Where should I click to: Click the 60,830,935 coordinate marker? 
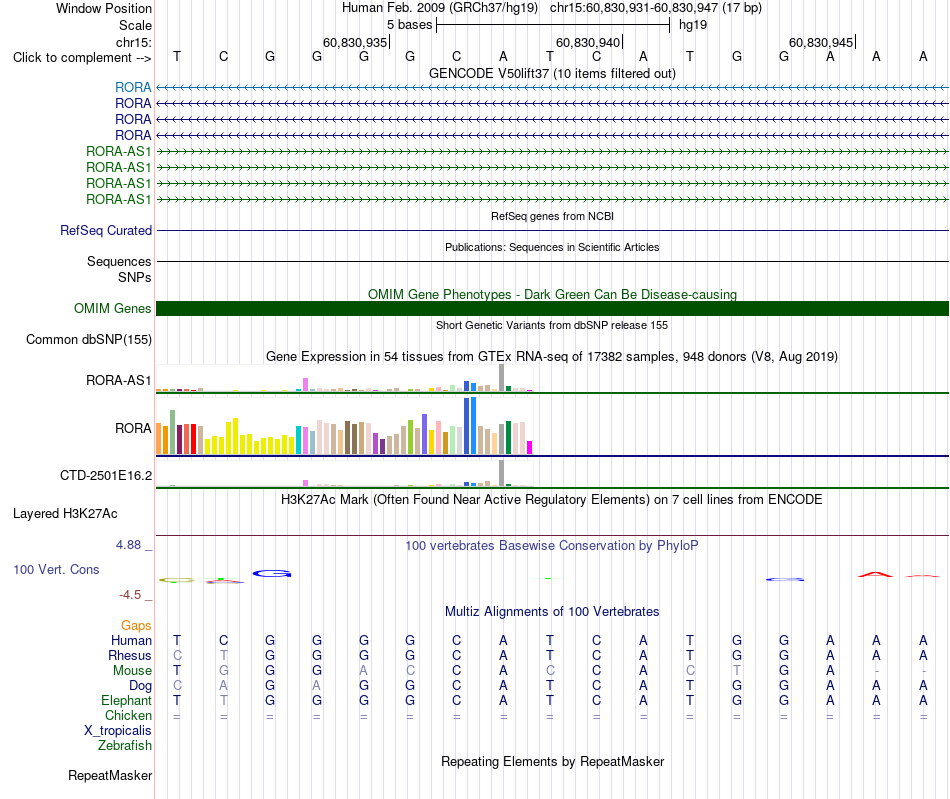click(355, 42)
